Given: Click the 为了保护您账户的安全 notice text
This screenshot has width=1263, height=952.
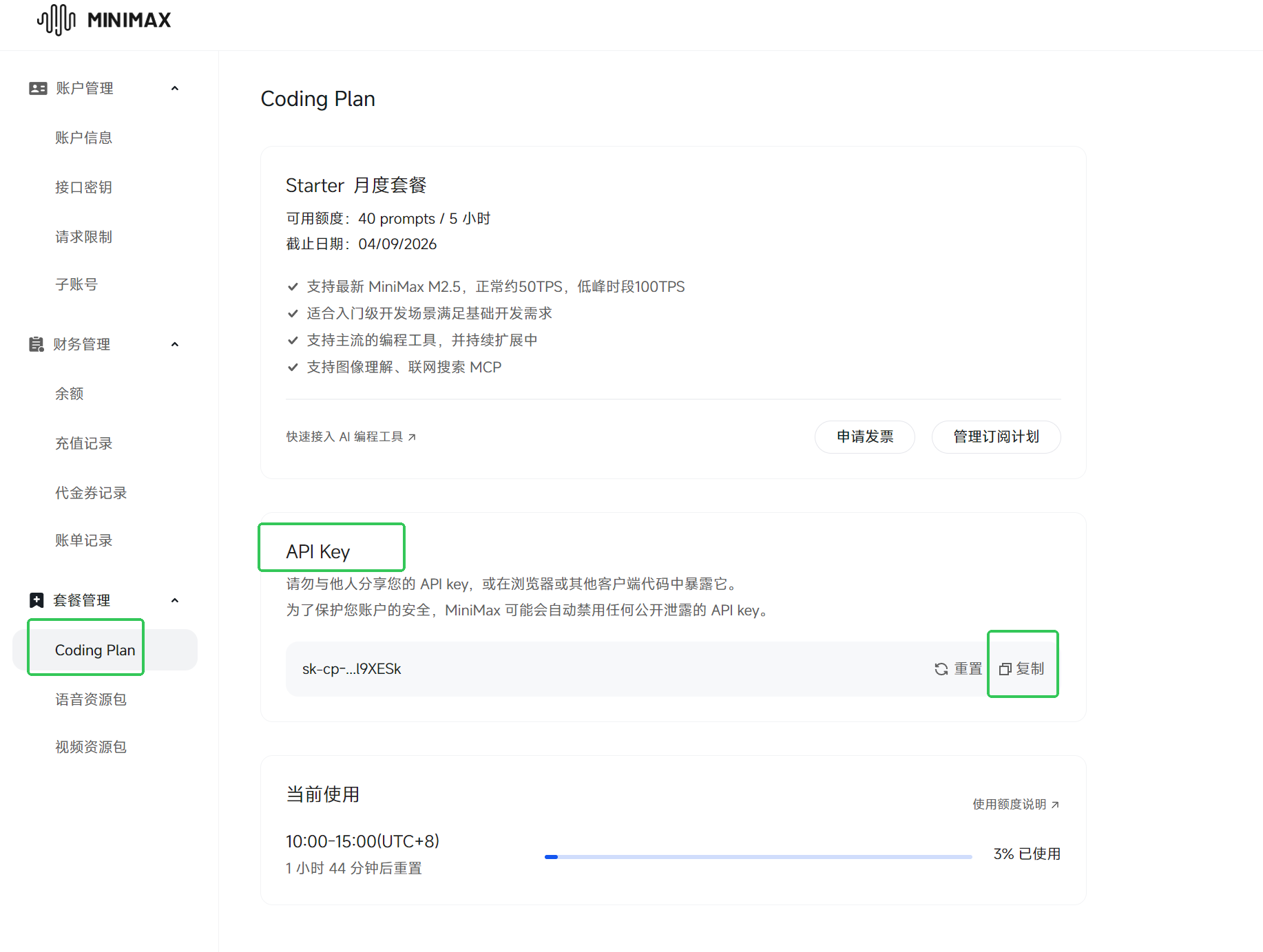Looking at the screenshot, I should coord(530,610).
